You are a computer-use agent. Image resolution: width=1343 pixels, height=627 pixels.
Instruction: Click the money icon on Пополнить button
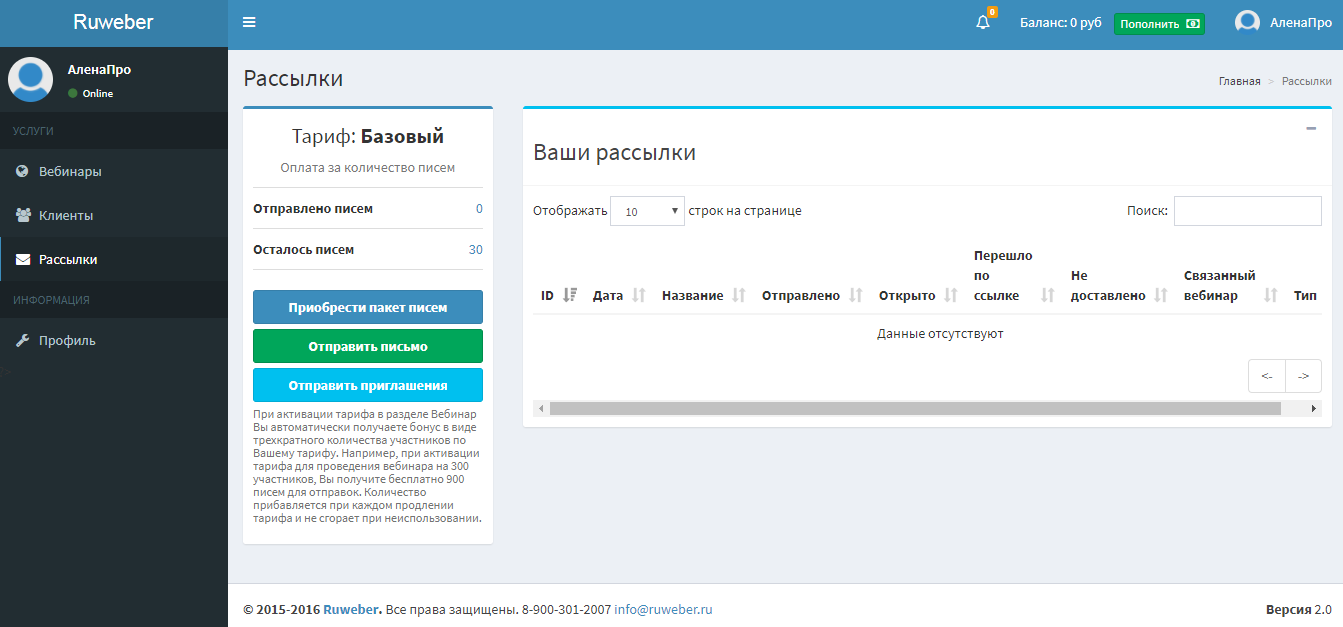click(x=1192, y=24)
